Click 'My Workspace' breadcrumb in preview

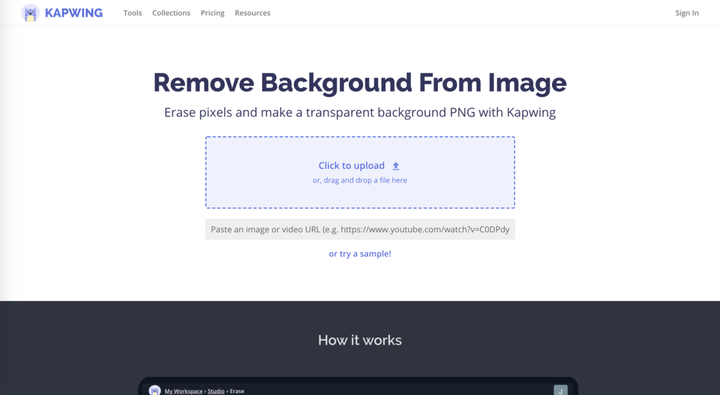[184, 391]
